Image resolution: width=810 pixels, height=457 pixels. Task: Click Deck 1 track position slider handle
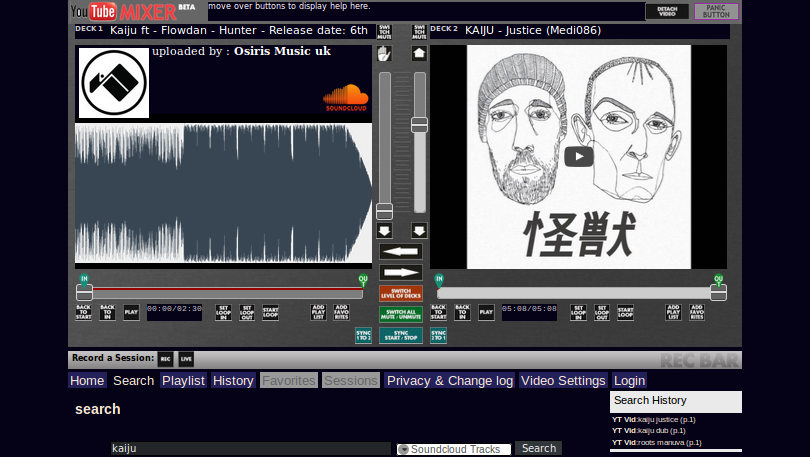84,293
